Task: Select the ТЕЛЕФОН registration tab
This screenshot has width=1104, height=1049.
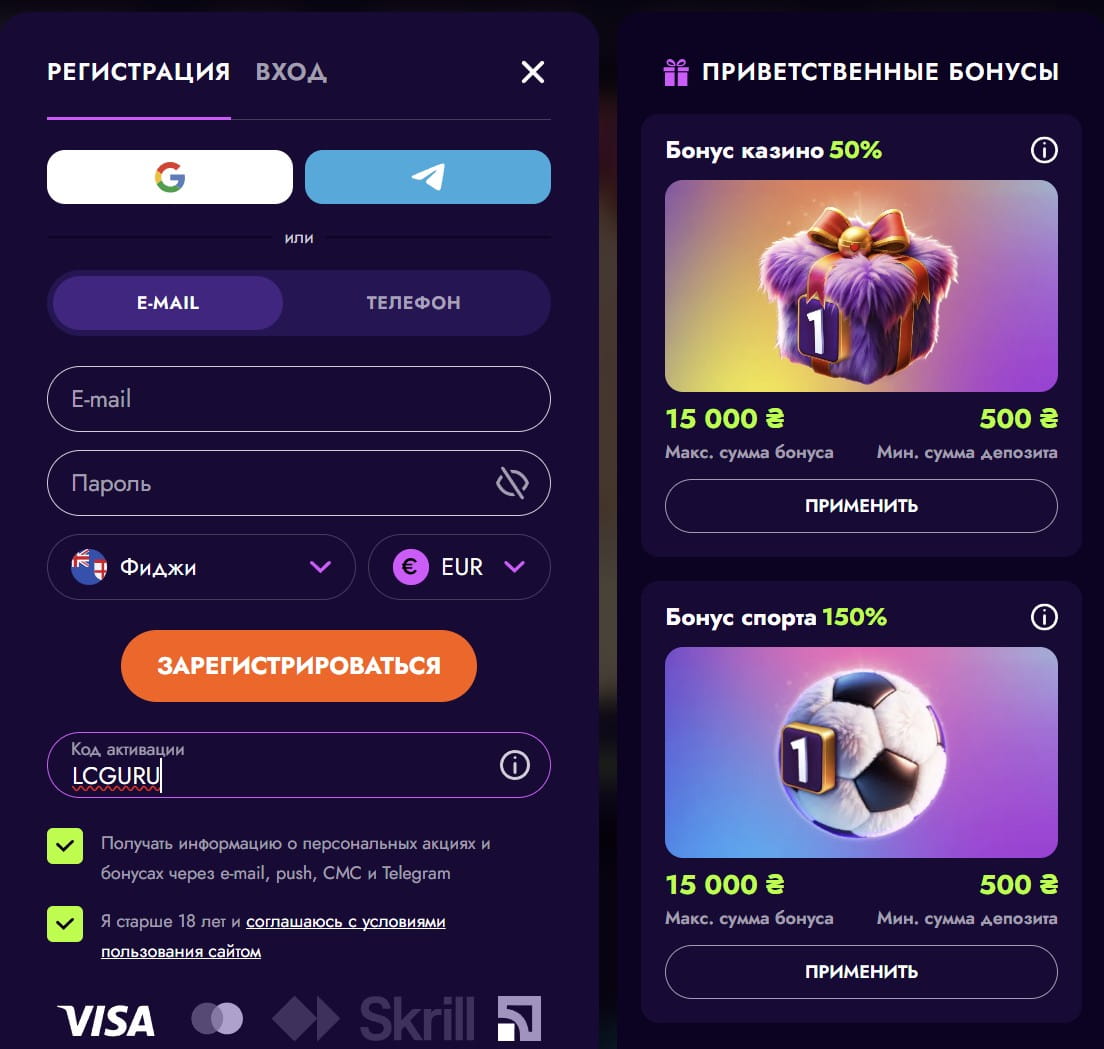Action: (413, 303)
